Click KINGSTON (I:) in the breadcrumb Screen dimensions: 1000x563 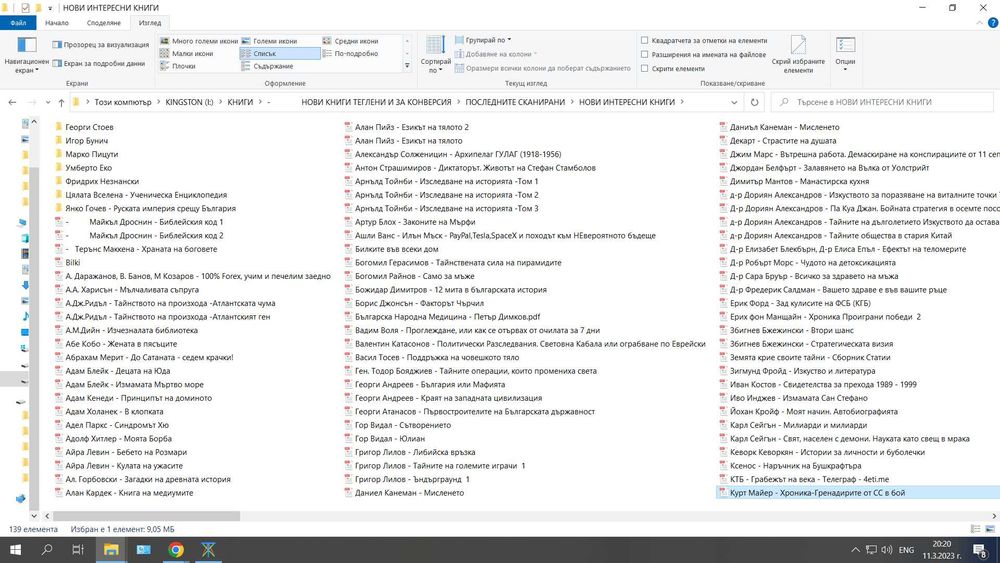point(189,102)
